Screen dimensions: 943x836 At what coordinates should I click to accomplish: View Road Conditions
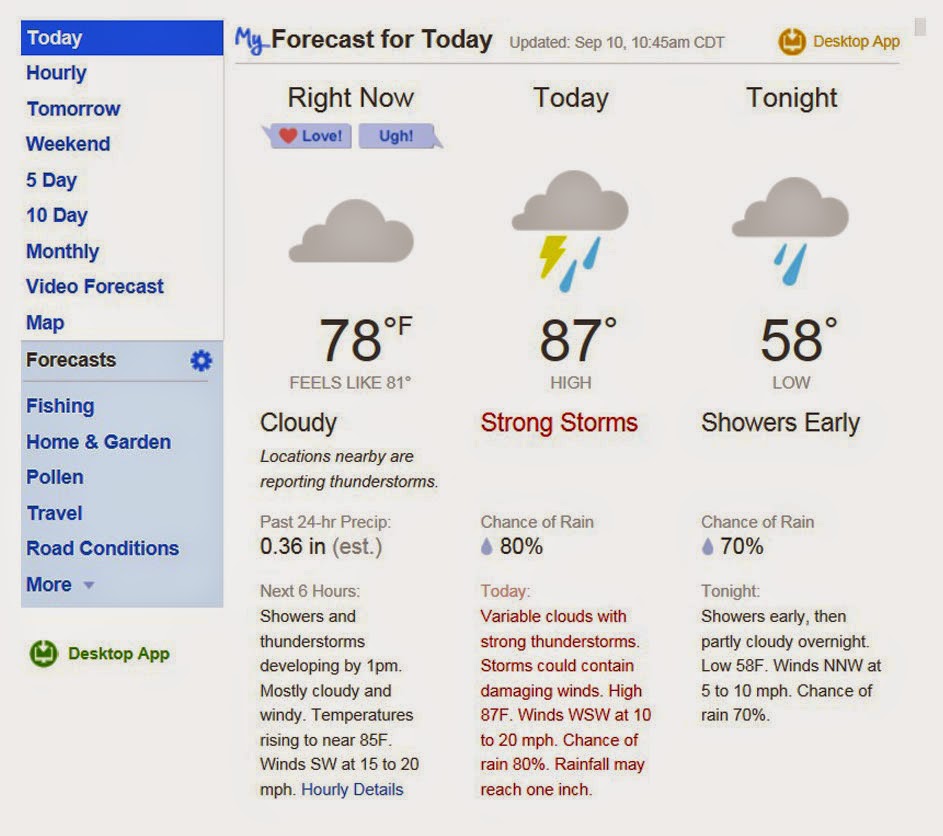(101, 548)
